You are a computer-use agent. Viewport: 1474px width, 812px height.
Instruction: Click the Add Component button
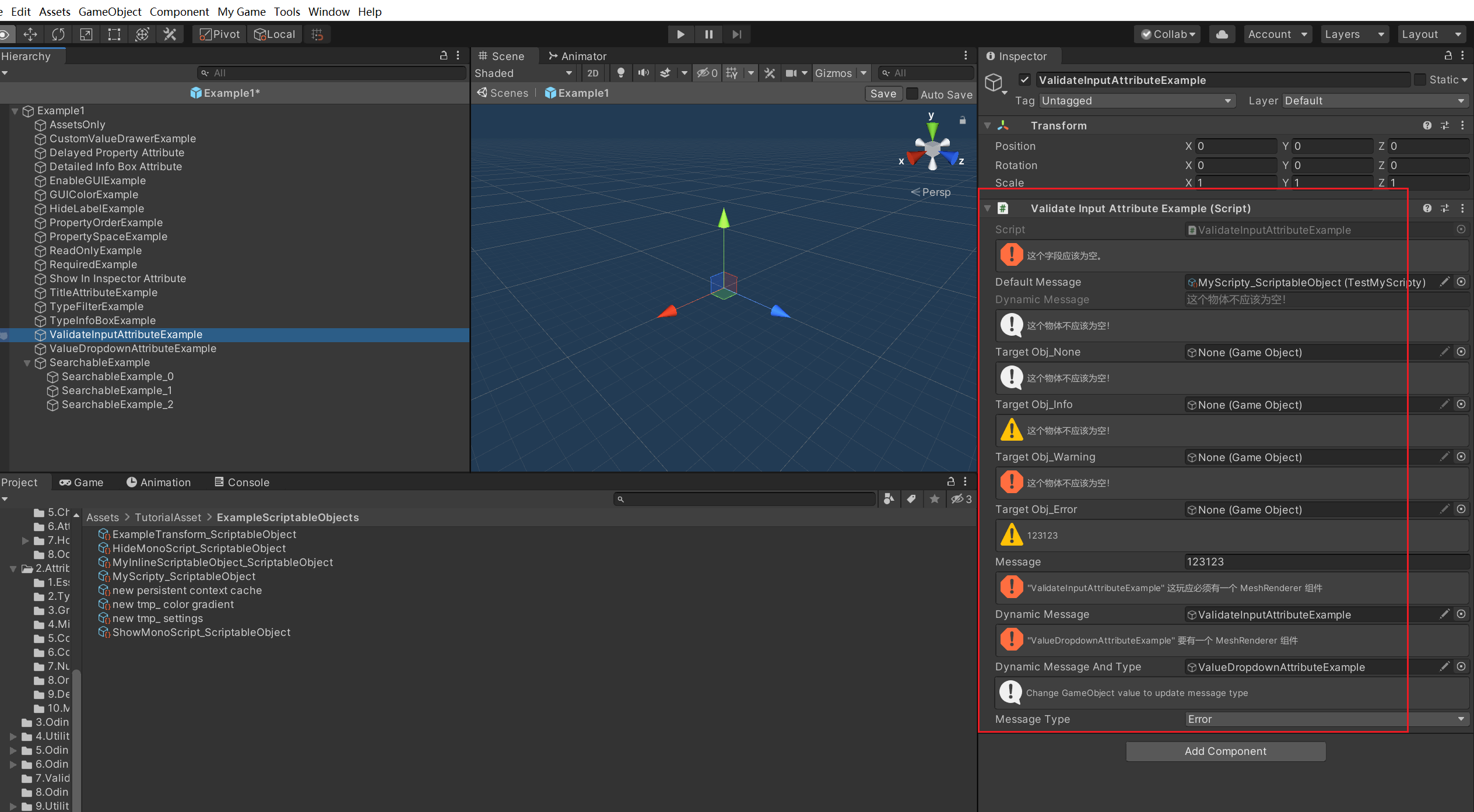[1226, 751]
